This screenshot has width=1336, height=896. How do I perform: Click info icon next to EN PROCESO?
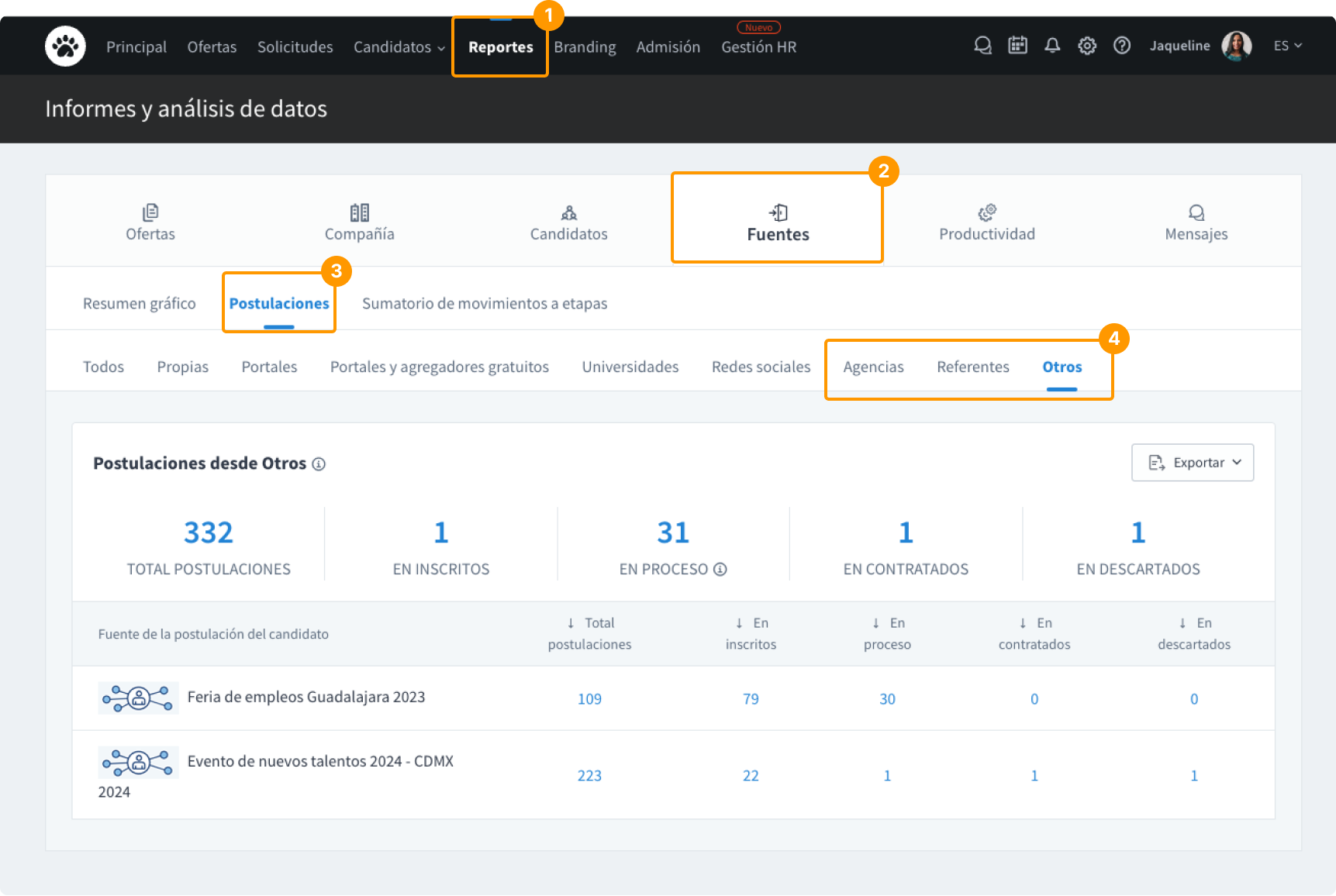[x=720, y=570]
